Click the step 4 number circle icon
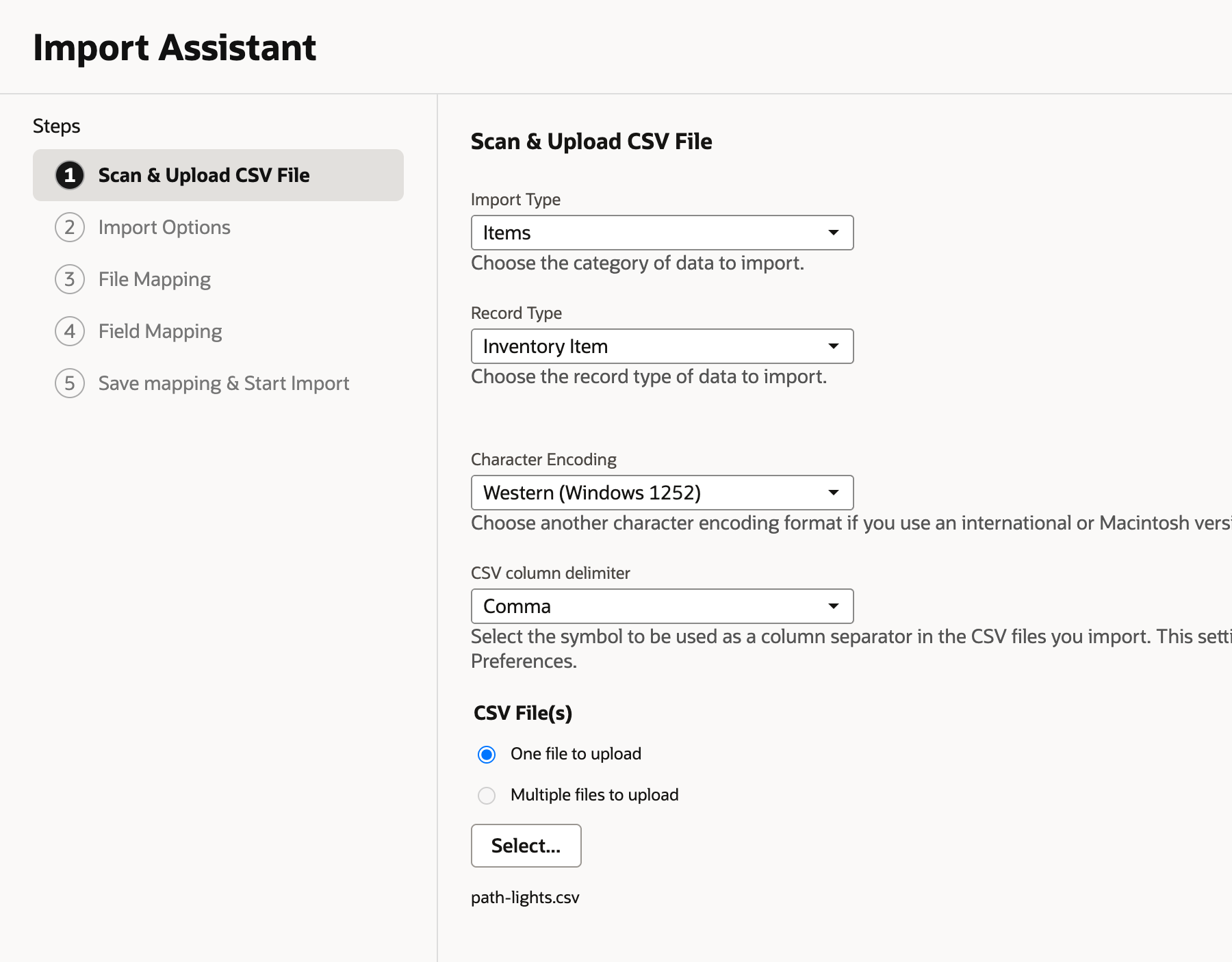 coord(70,331)
